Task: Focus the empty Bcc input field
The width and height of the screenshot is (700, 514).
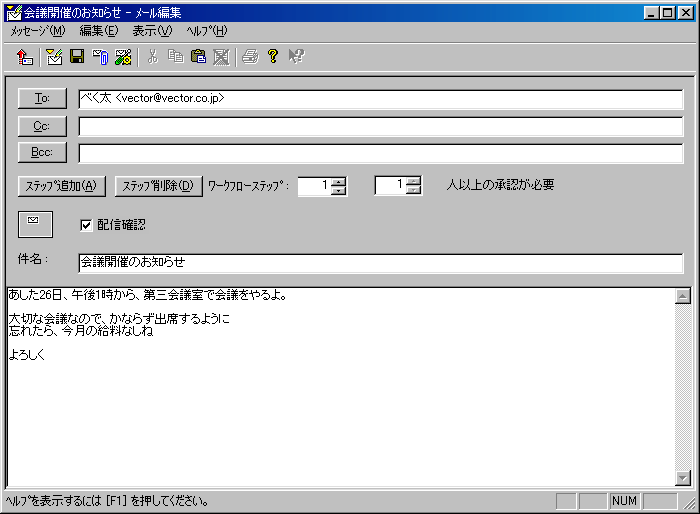Action: pyautogui.click(x=381, y=153)
